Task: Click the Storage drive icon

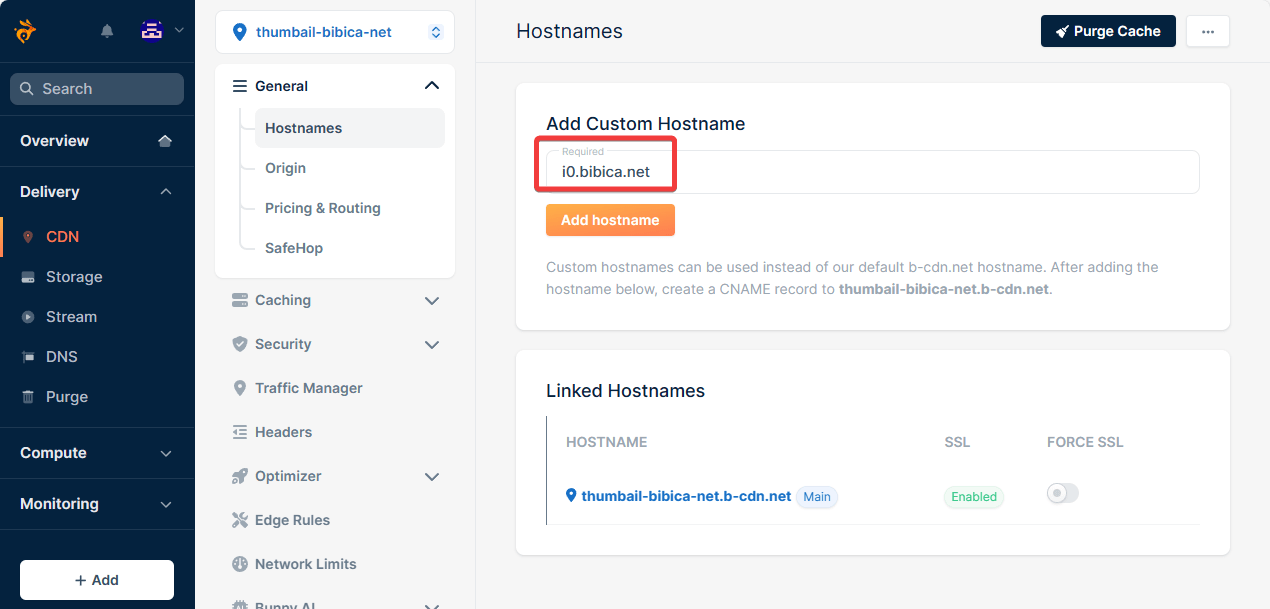Action: (28, 277)
